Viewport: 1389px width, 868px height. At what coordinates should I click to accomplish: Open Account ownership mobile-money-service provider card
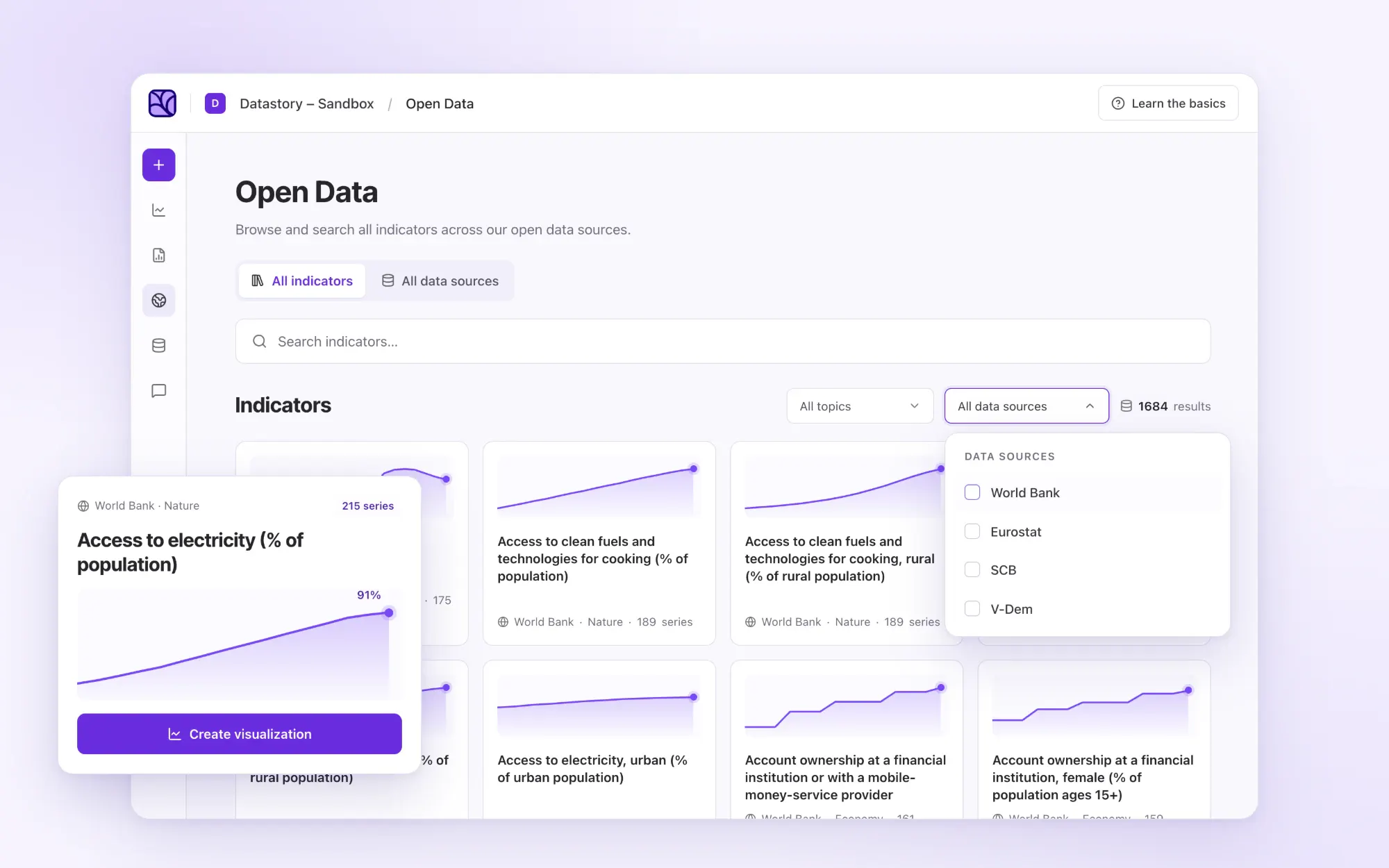(x=847, y=739)
